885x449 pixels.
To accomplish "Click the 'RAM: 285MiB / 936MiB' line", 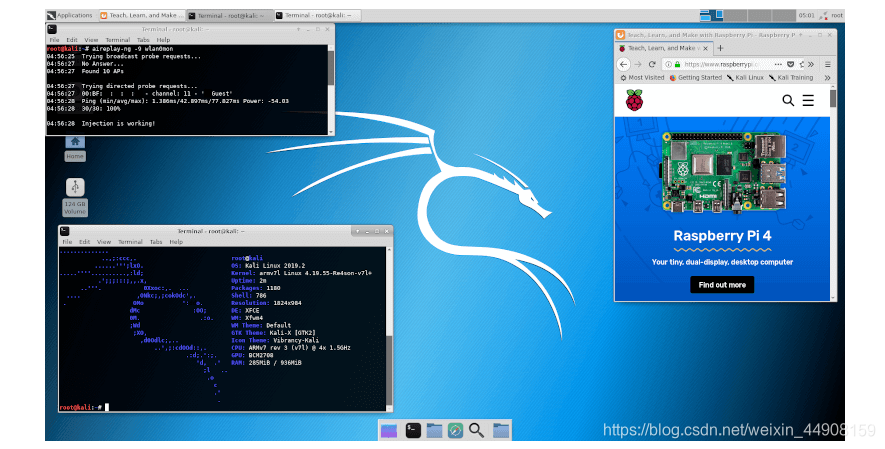I will (266, 363).
